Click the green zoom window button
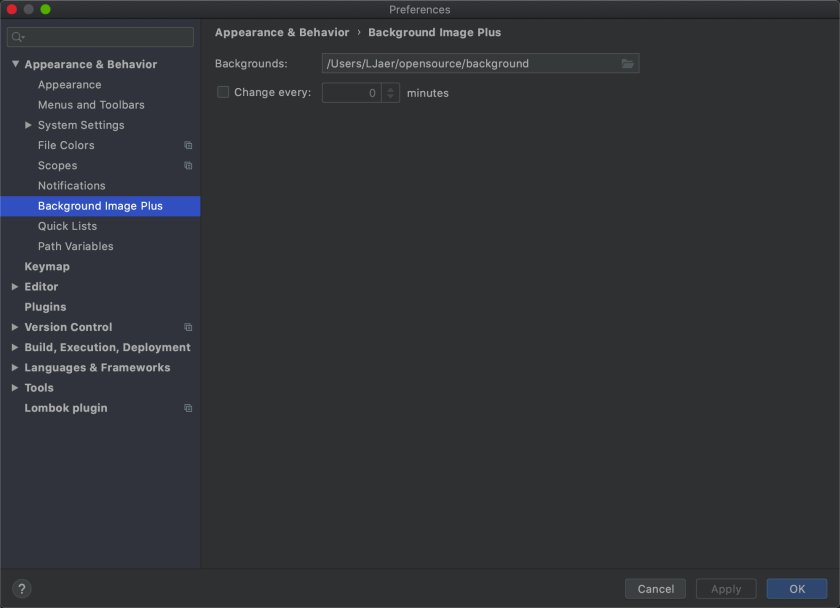 (46, 9)
